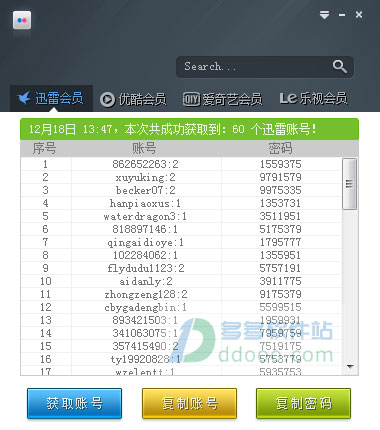Click password 9791579
380x430 pixels.
tap(281, 177)
